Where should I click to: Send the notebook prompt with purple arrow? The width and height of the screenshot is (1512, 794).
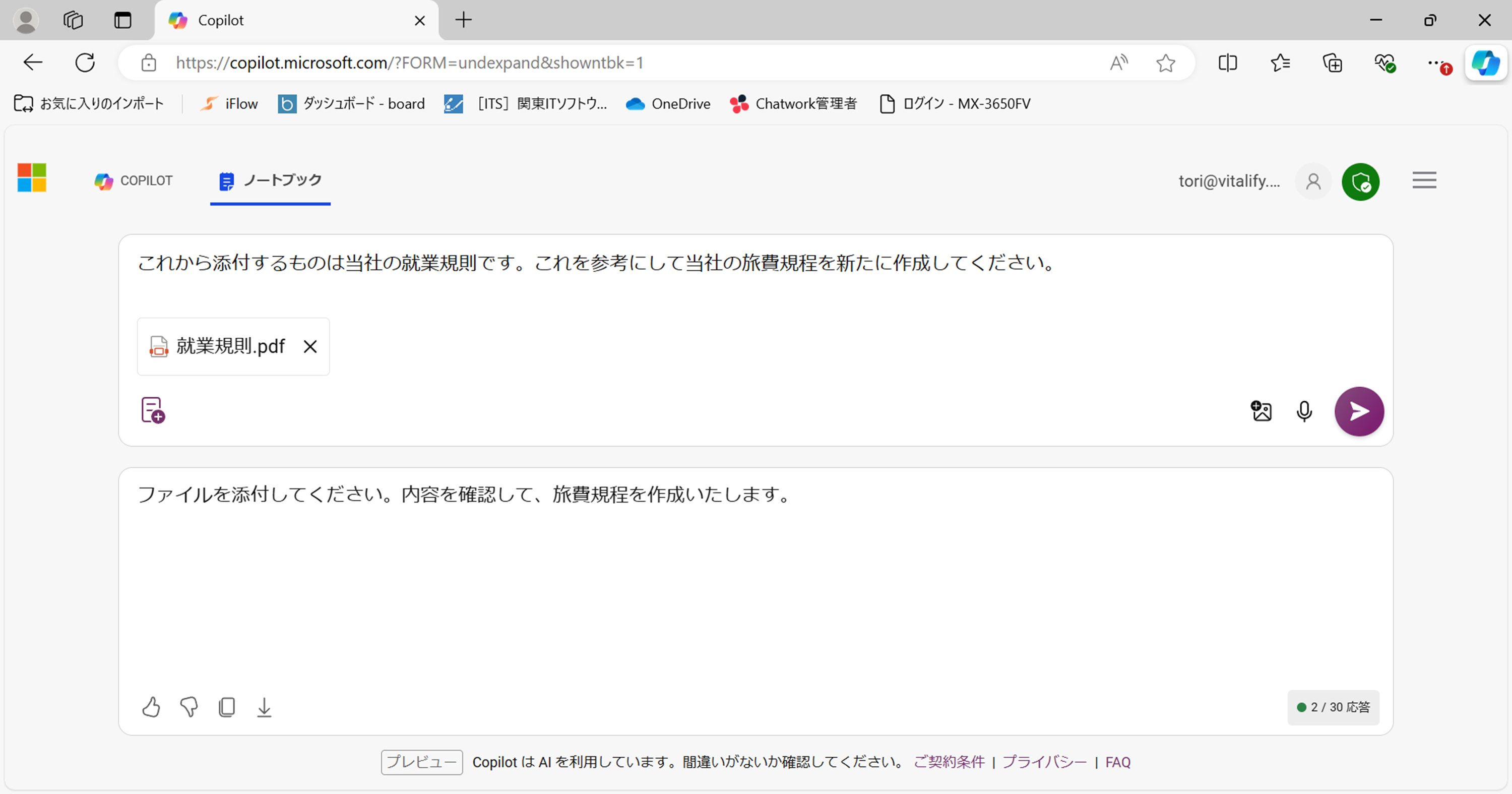tap(1359, 411)
